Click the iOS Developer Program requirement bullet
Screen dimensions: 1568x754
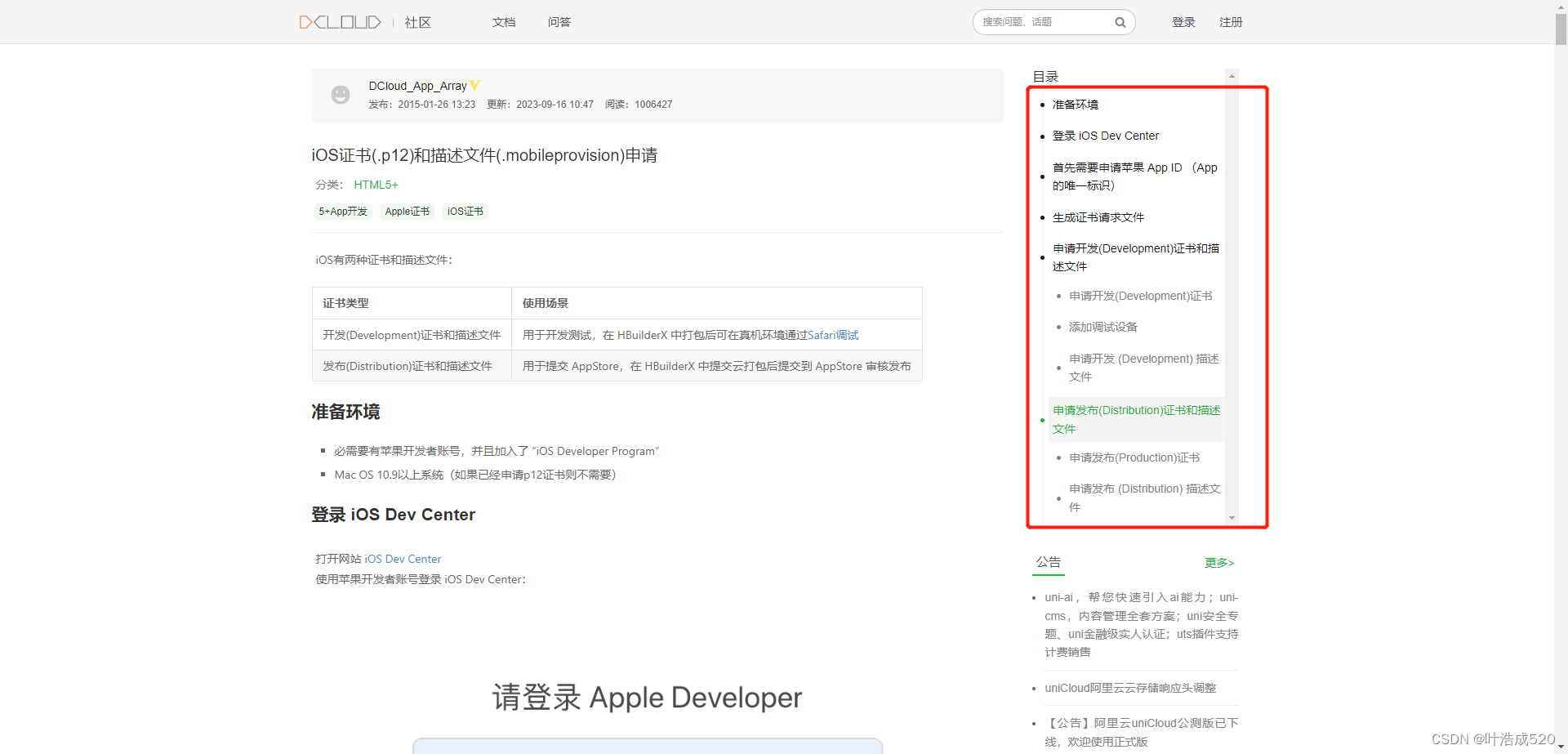point(497,451)
